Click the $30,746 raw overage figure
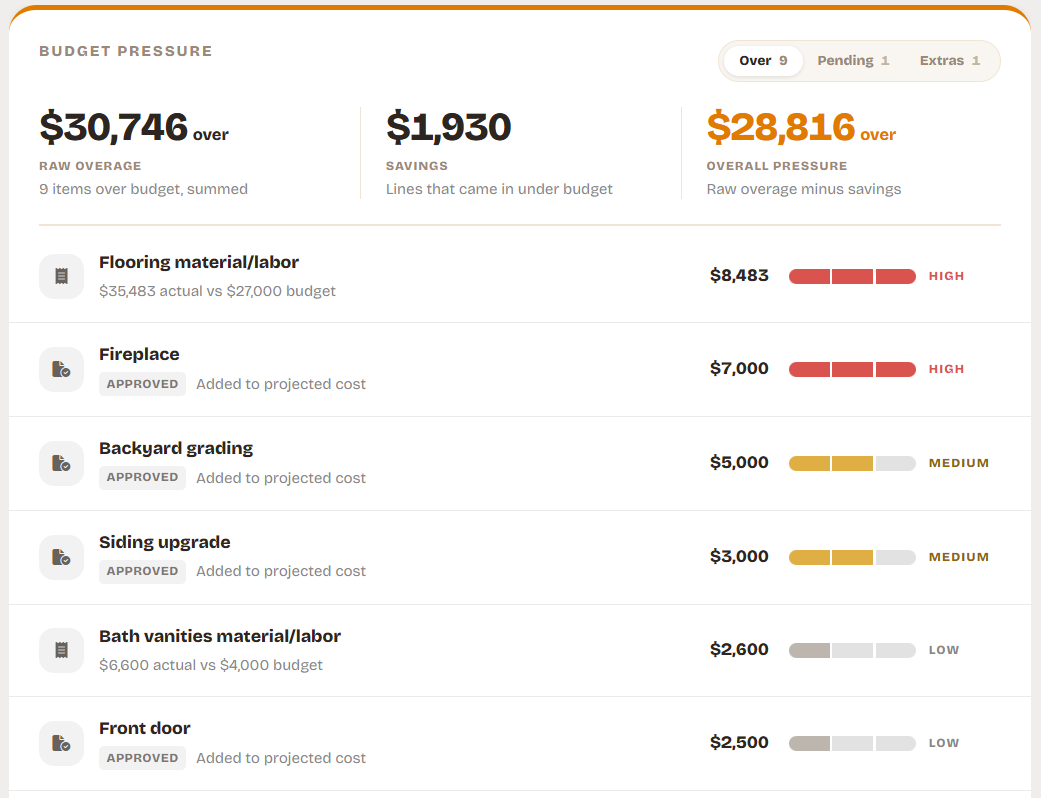The height and width of the screenshot is (798, 1041). click(114, 127)
